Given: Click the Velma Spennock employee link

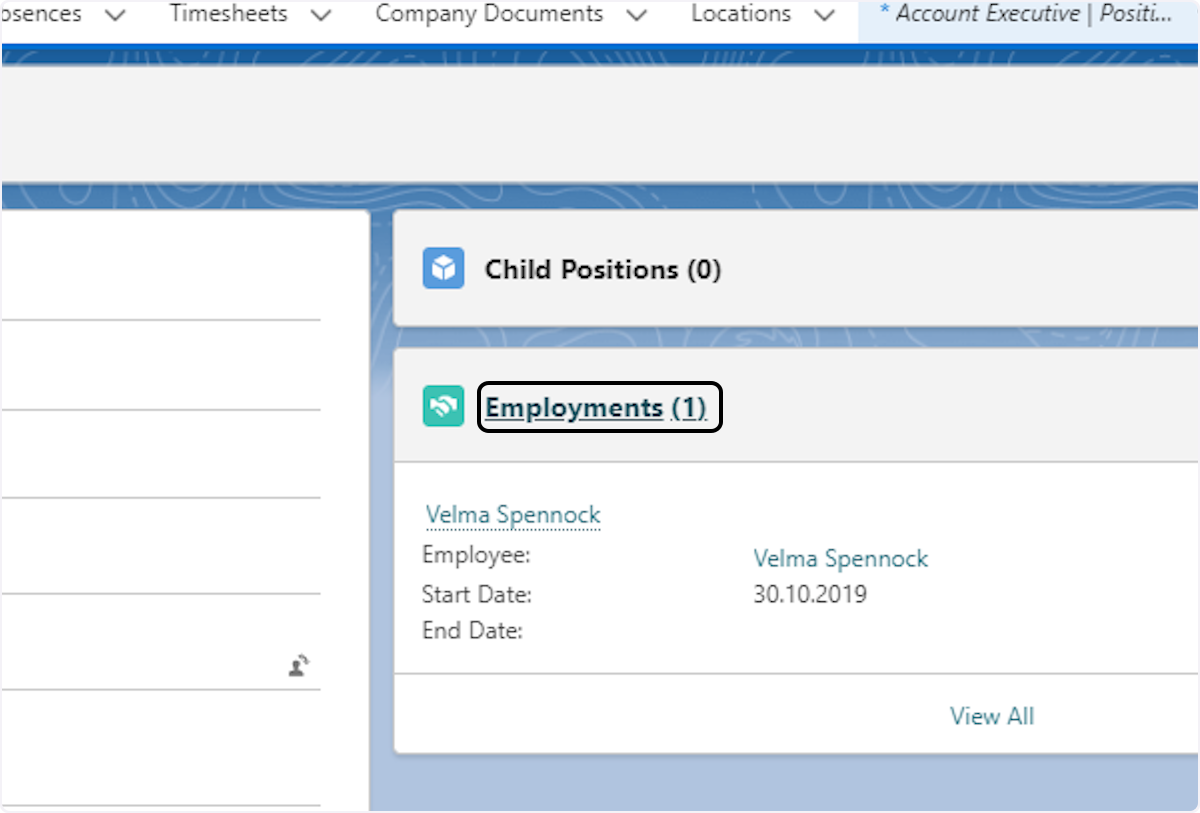Looking at the screenshot, I should click(840, 558).
